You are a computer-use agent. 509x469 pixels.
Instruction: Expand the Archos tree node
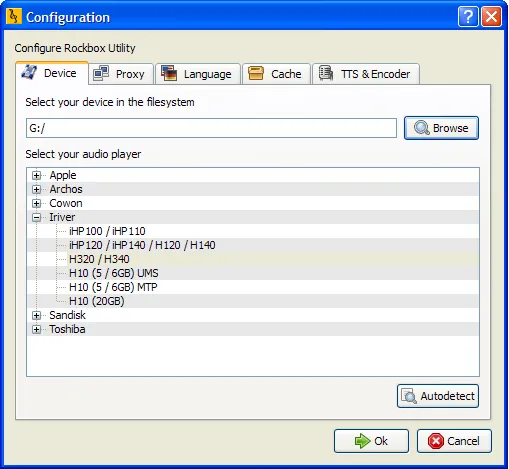pyautogui.click(x=37, y=189)
